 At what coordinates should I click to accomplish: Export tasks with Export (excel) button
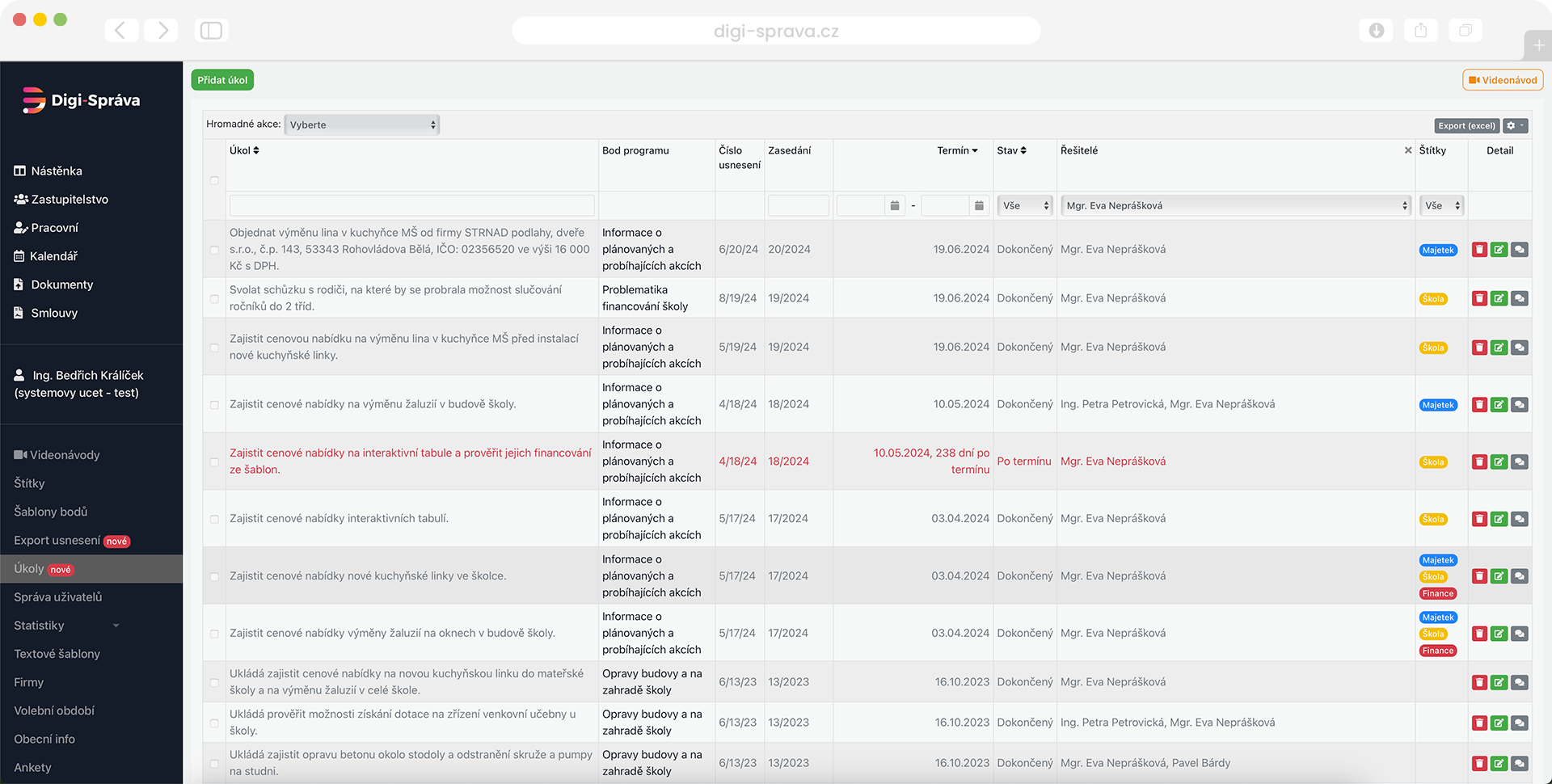1466,126
